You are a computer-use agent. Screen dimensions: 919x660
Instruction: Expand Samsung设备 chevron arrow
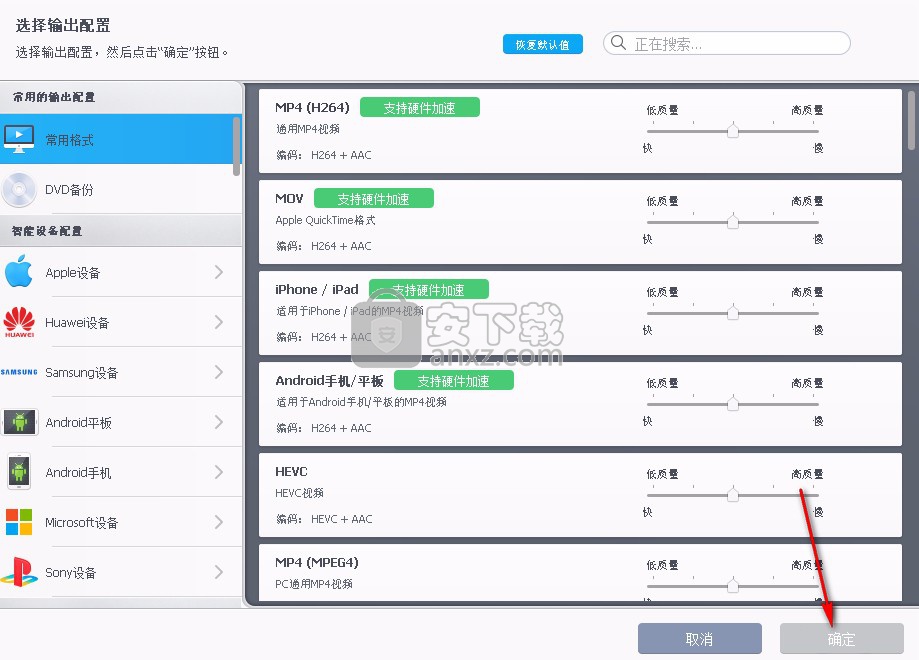[x=219, y=372]
